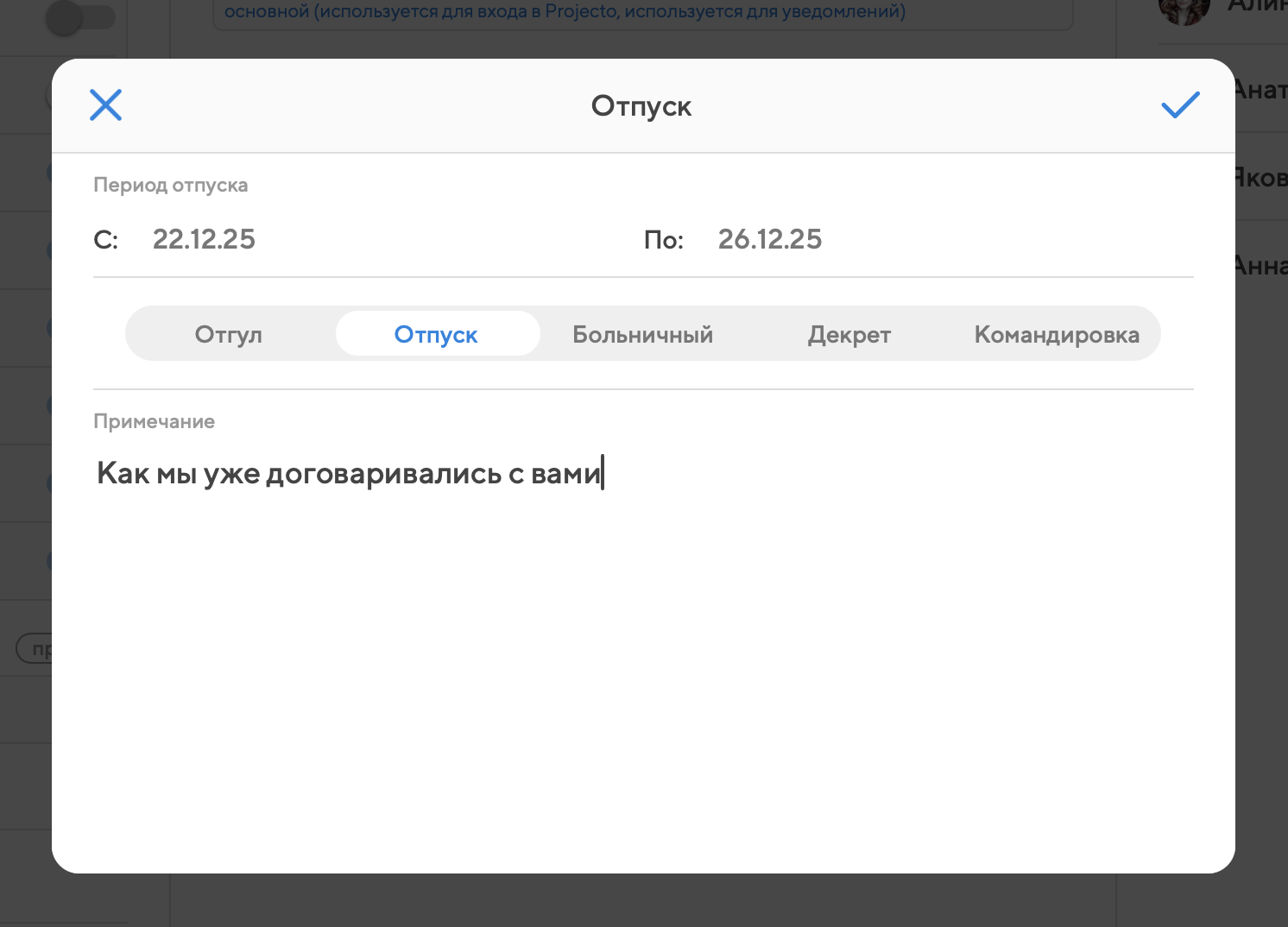Open the start date picker showing 22.12.25

[x=204, y=239]
